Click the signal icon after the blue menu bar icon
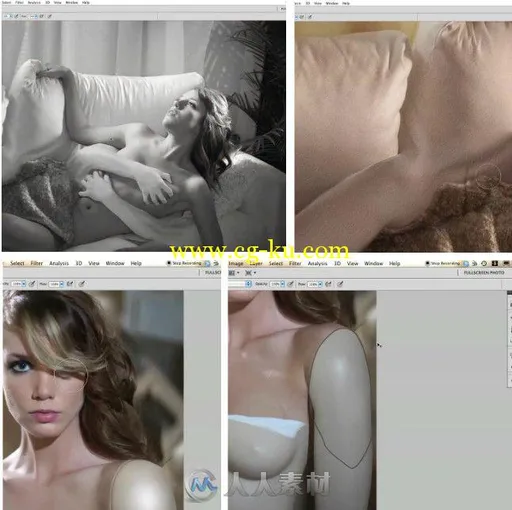This screenshot has width=512, height=510. (x=474, y=263)
